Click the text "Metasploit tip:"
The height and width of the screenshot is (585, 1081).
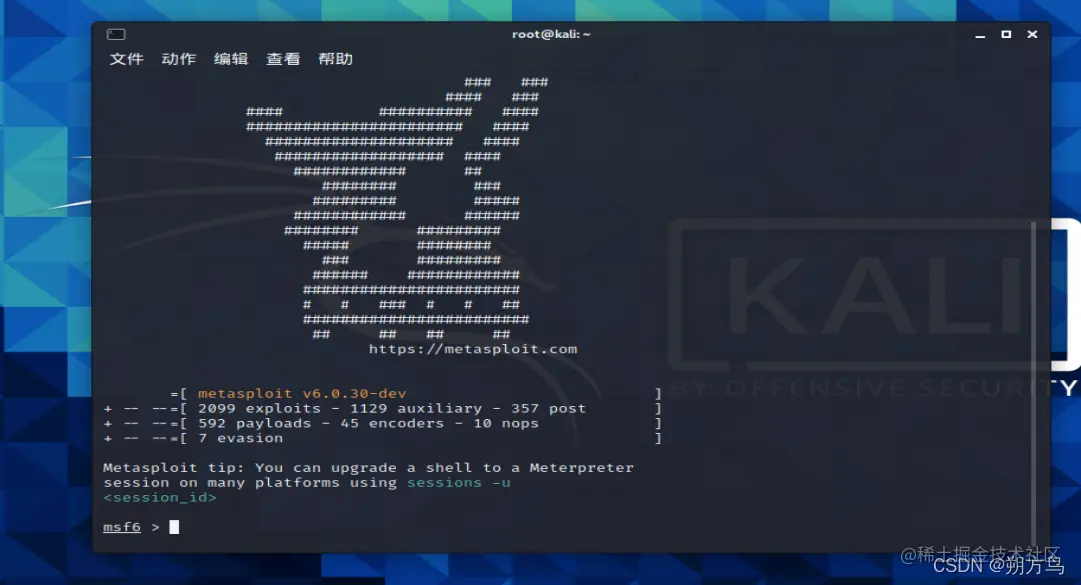[x=174, y=468]
